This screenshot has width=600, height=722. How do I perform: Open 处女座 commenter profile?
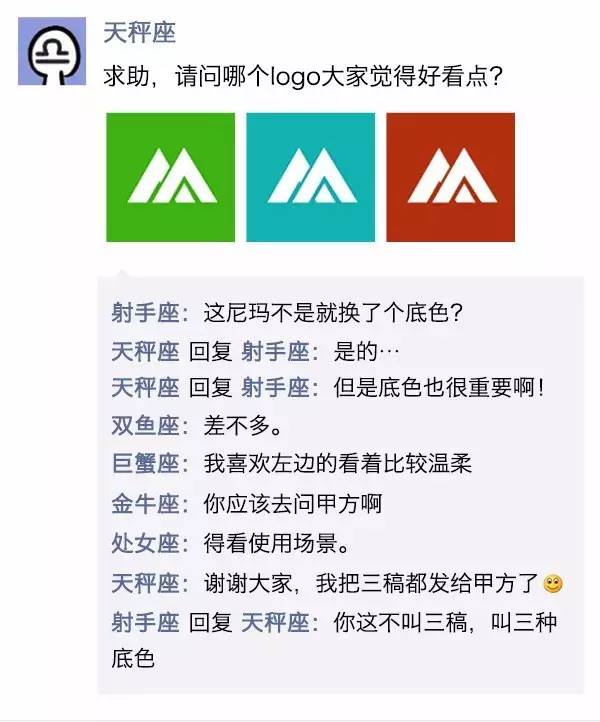[145, 543]
